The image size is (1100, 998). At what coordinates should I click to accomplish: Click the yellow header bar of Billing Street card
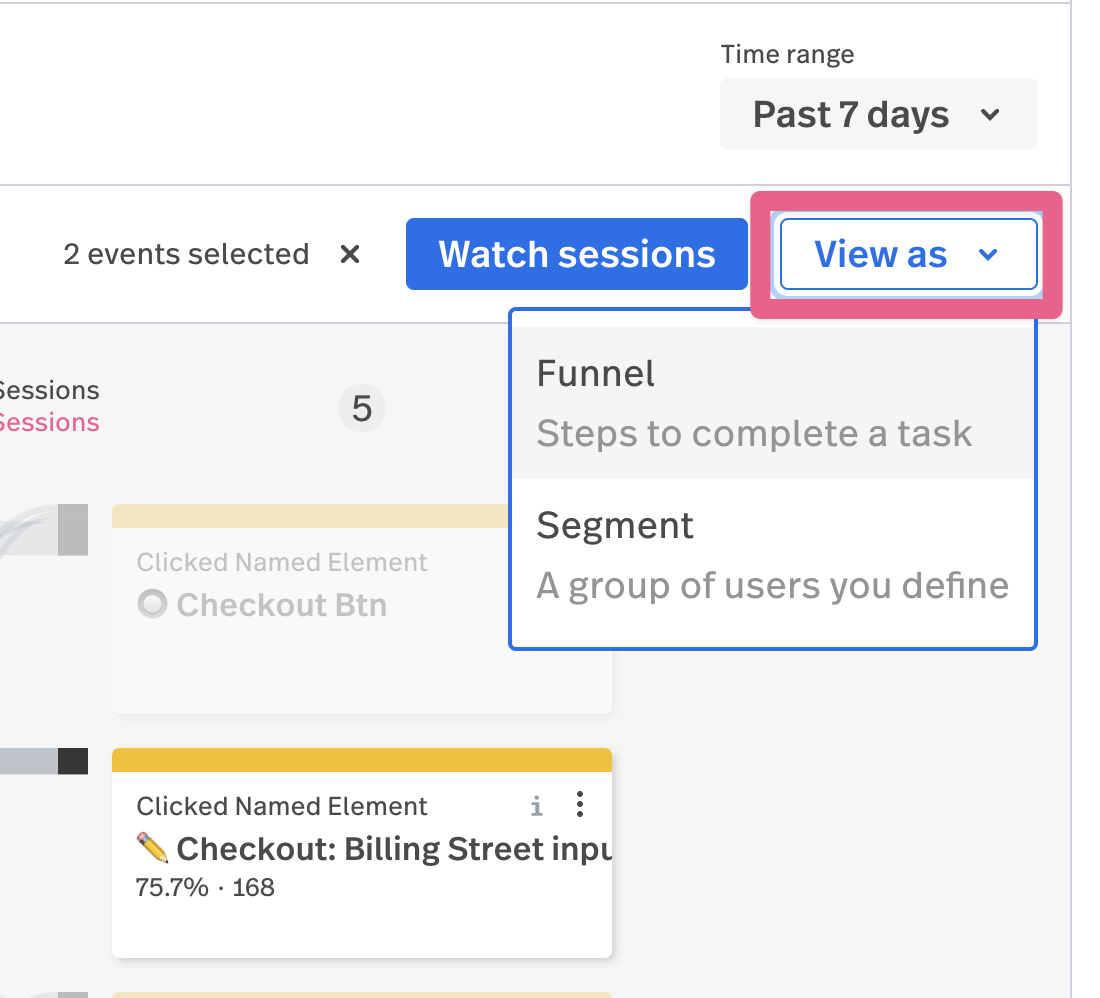(x=361, y=760)
